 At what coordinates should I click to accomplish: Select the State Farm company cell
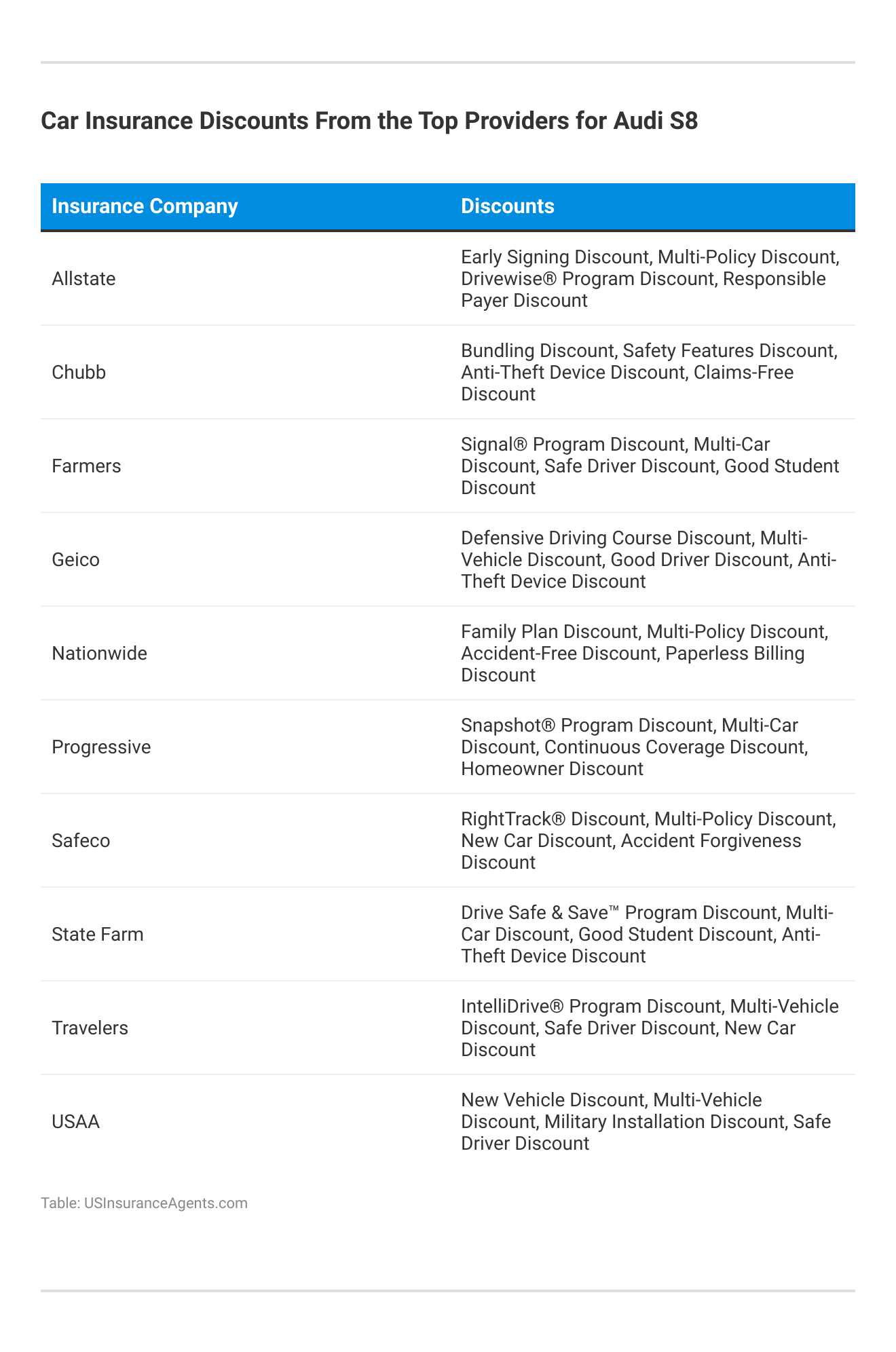point(98,935)
